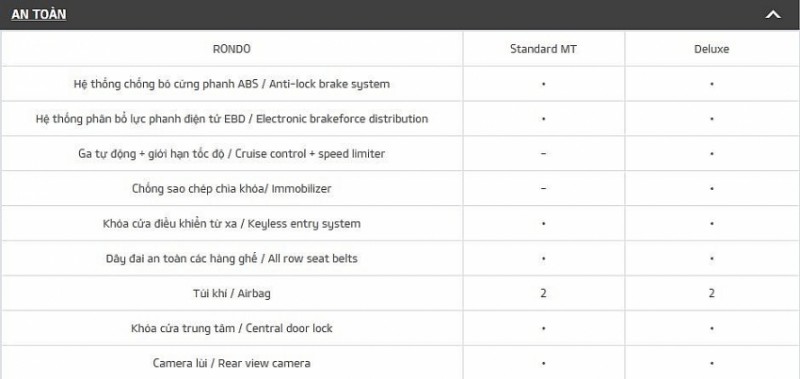Viewport: 800px width, 379px height.
Task: Click Standard MT dot for ABS row
Action: (543, 84)
